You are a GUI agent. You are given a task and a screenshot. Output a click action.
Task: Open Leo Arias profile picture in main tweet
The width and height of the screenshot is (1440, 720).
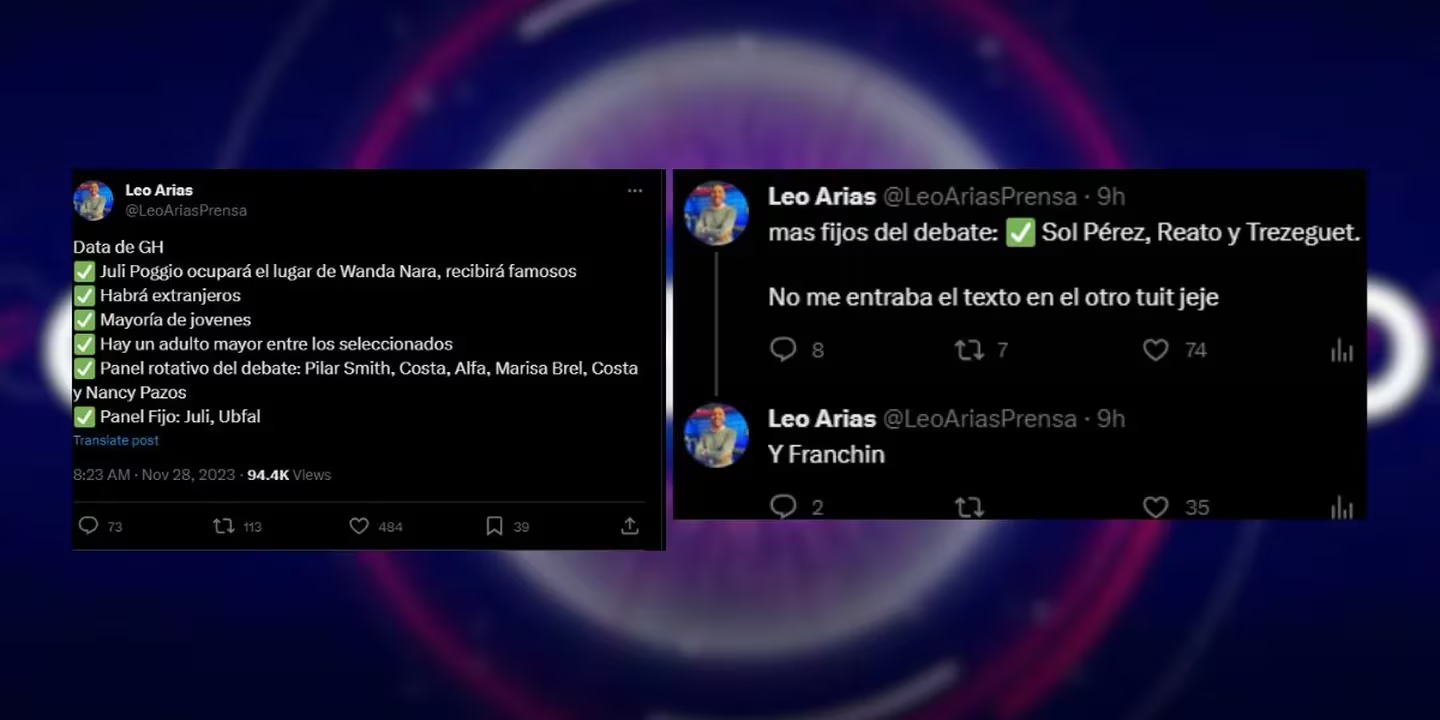coord(93,200)
